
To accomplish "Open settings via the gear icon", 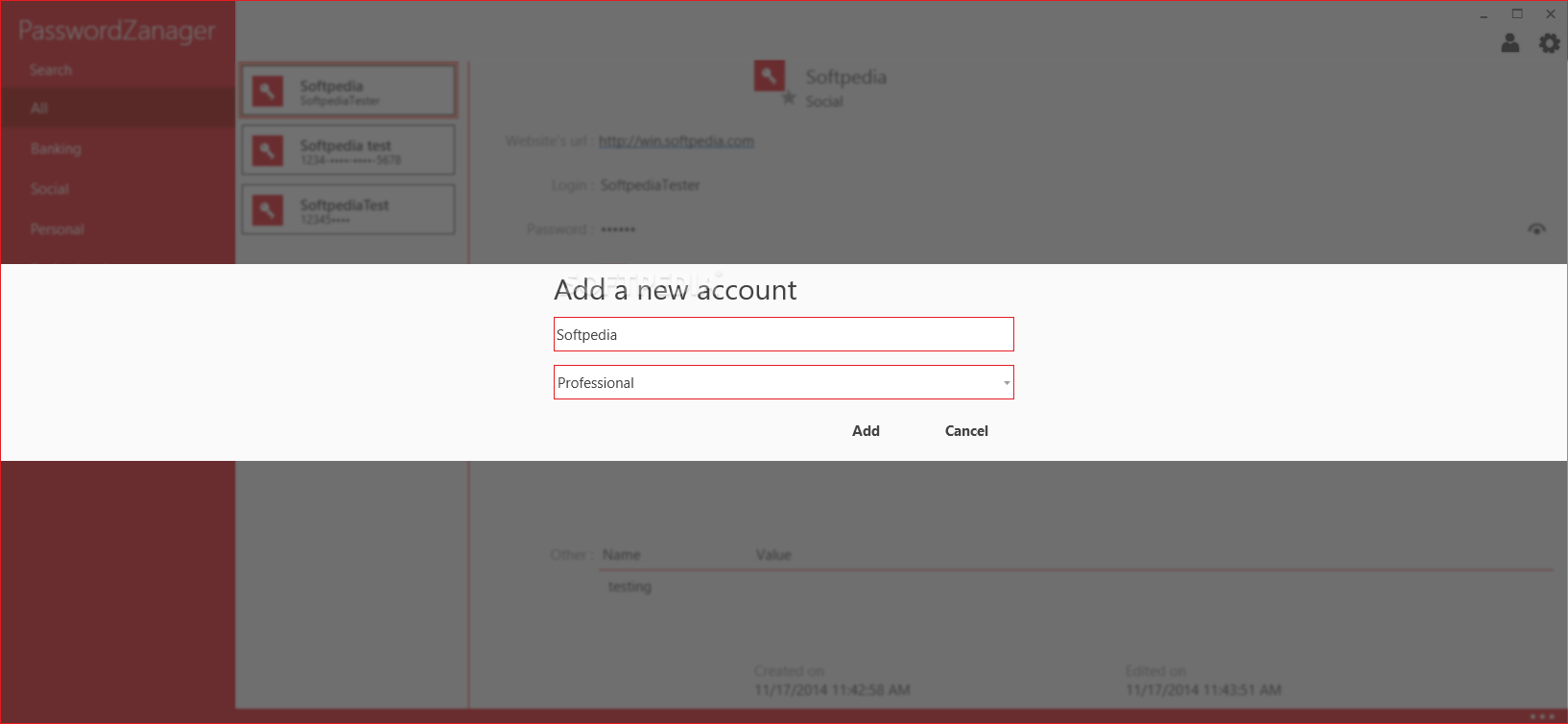I will click(x=1549, y=43).
